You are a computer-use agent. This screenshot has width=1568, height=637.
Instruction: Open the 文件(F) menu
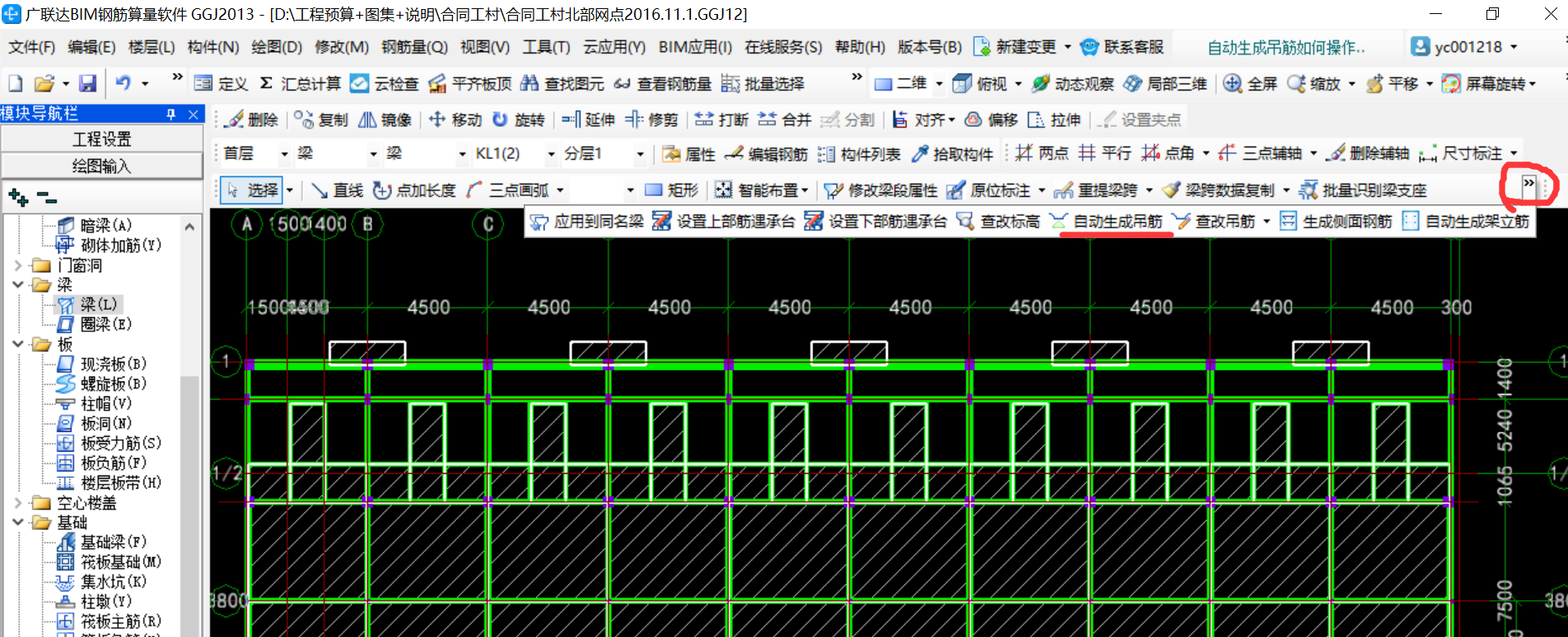31,47
